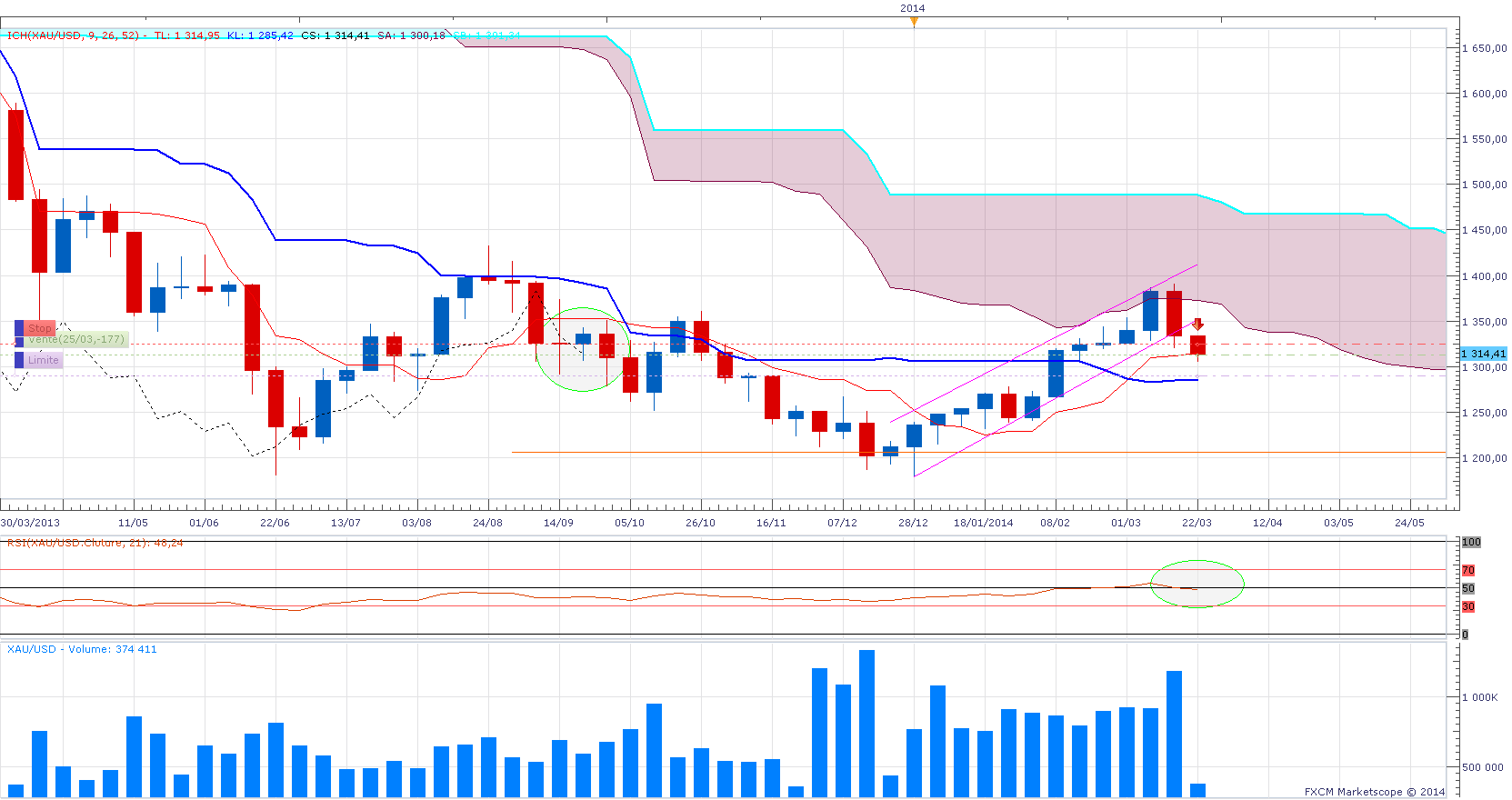Screen dimensions: 1512x800
Task: Click the 1 000K volume axis label
Action: pyautogui.click(x=1480, y=697)
